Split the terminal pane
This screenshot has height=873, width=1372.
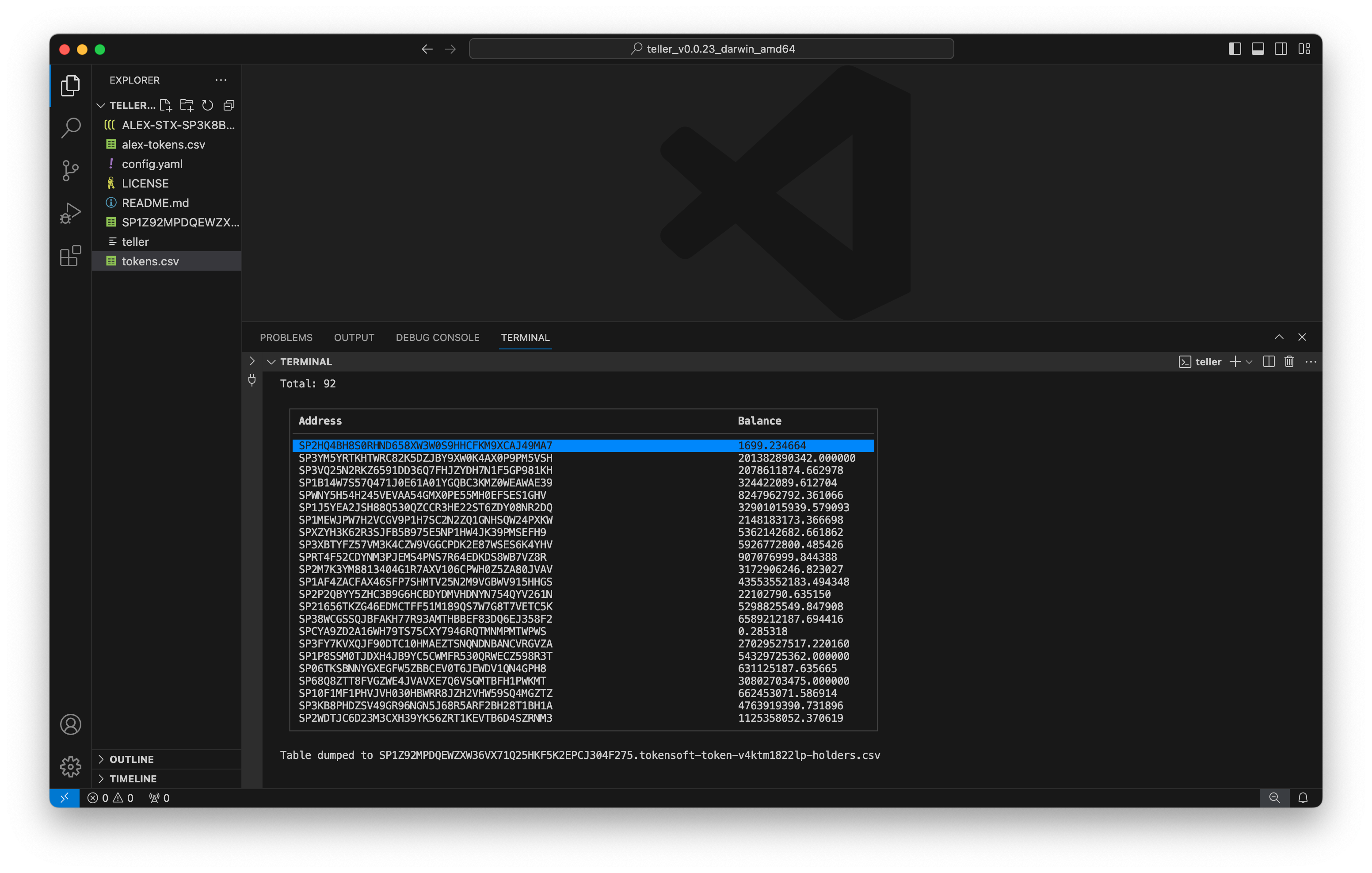tap(1269, 361)
